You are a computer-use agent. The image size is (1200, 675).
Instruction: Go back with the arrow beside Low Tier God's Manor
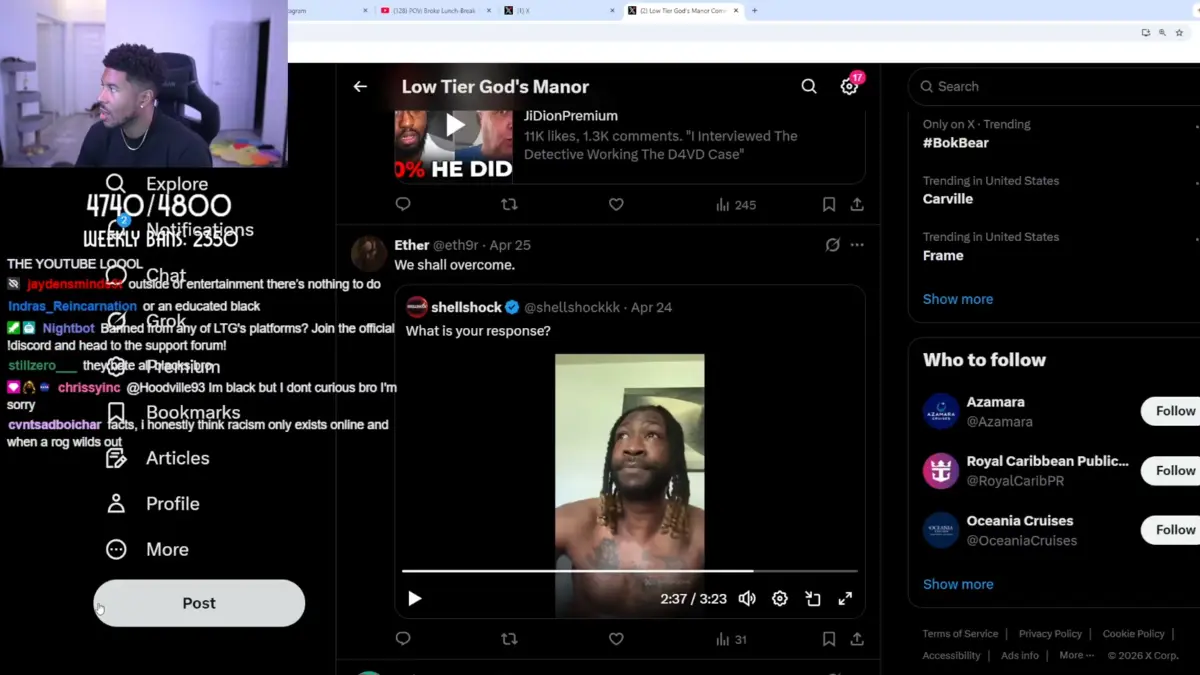(360, 87)
